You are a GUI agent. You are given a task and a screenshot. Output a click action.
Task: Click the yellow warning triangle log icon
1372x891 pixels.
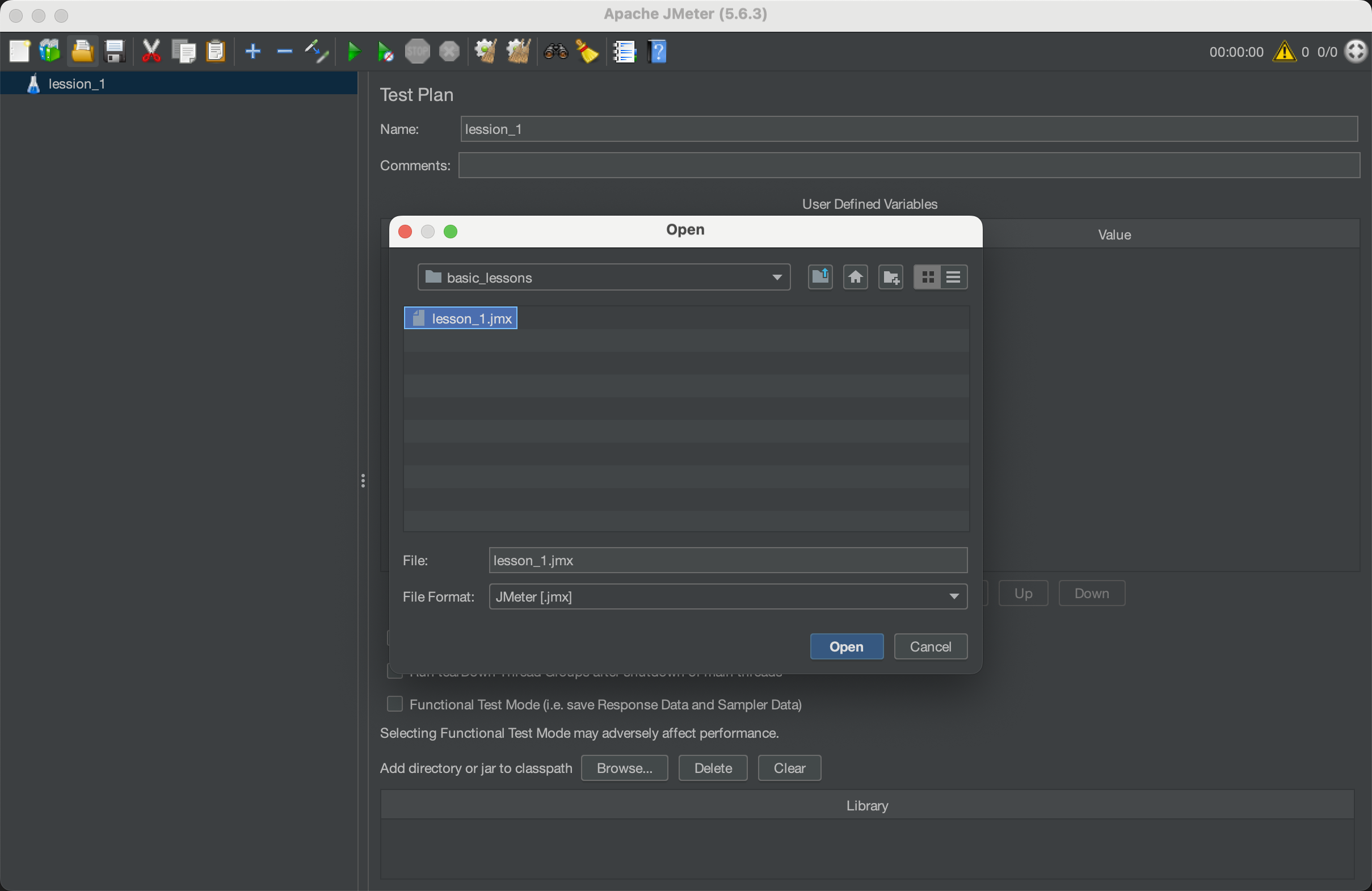[1285, 51]
